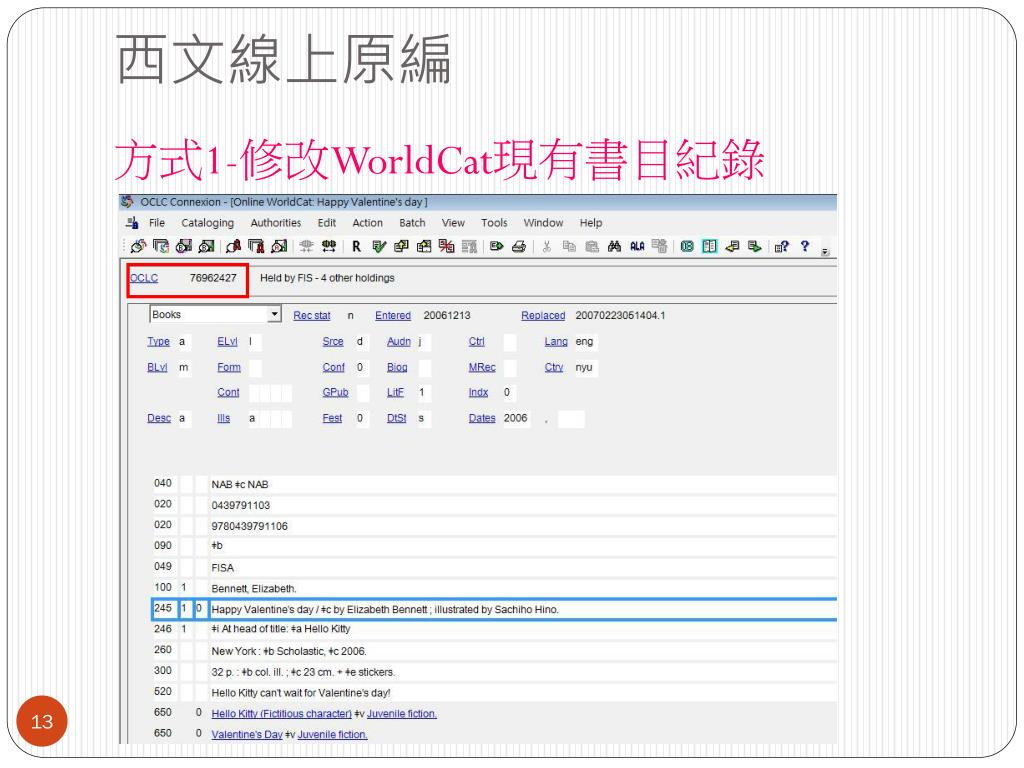Click the Valentine's Day subject heading link
The width and height of the screenshot is (1024, 768).
247,735
